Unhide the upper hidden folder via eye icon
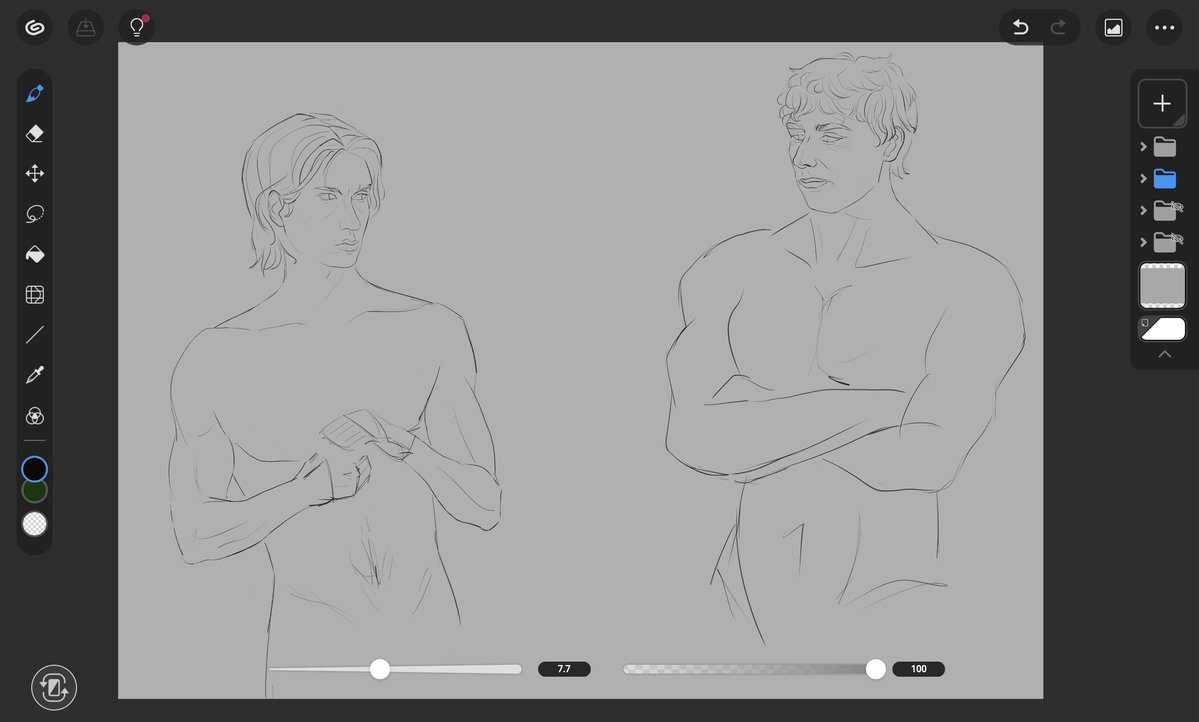Viewport: 1199px width, 722px height. point(1177,207)
